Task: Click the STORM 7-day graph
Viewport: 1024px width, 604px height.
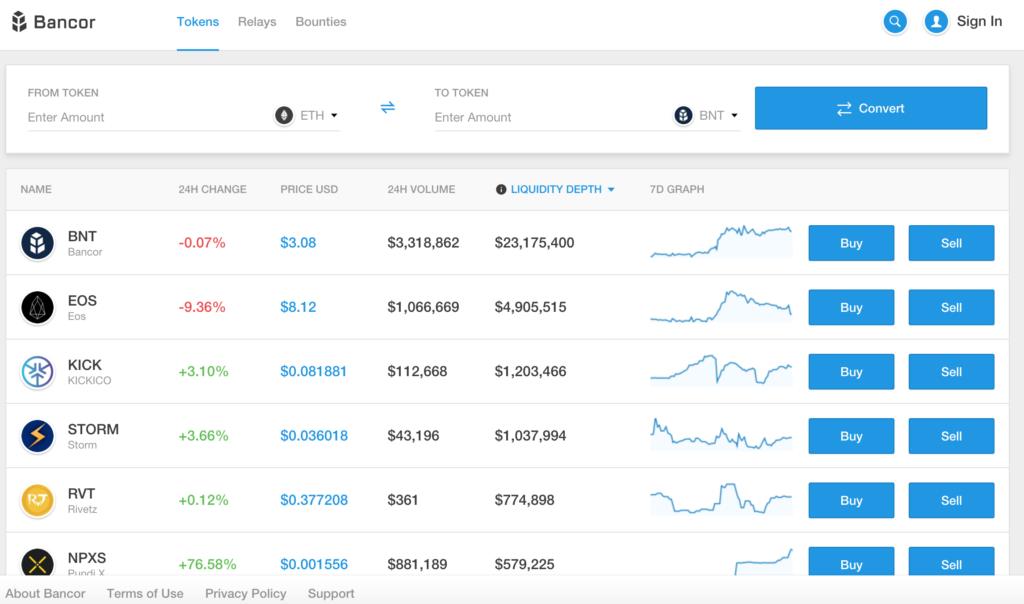Action: click(x=721, y=434)
